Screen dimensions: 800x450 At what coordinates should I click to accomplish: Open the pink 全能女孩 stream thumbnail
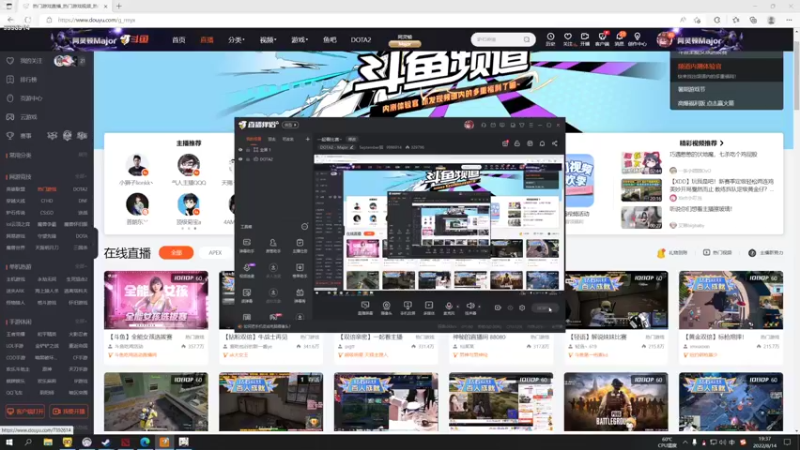[156, 300]
